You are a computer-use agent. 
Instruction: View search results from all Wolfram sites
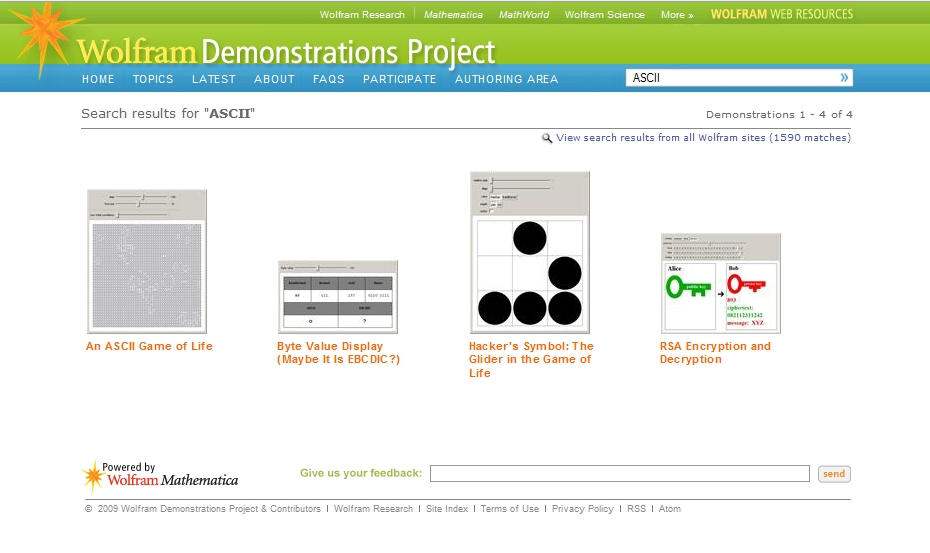(703, 138)
